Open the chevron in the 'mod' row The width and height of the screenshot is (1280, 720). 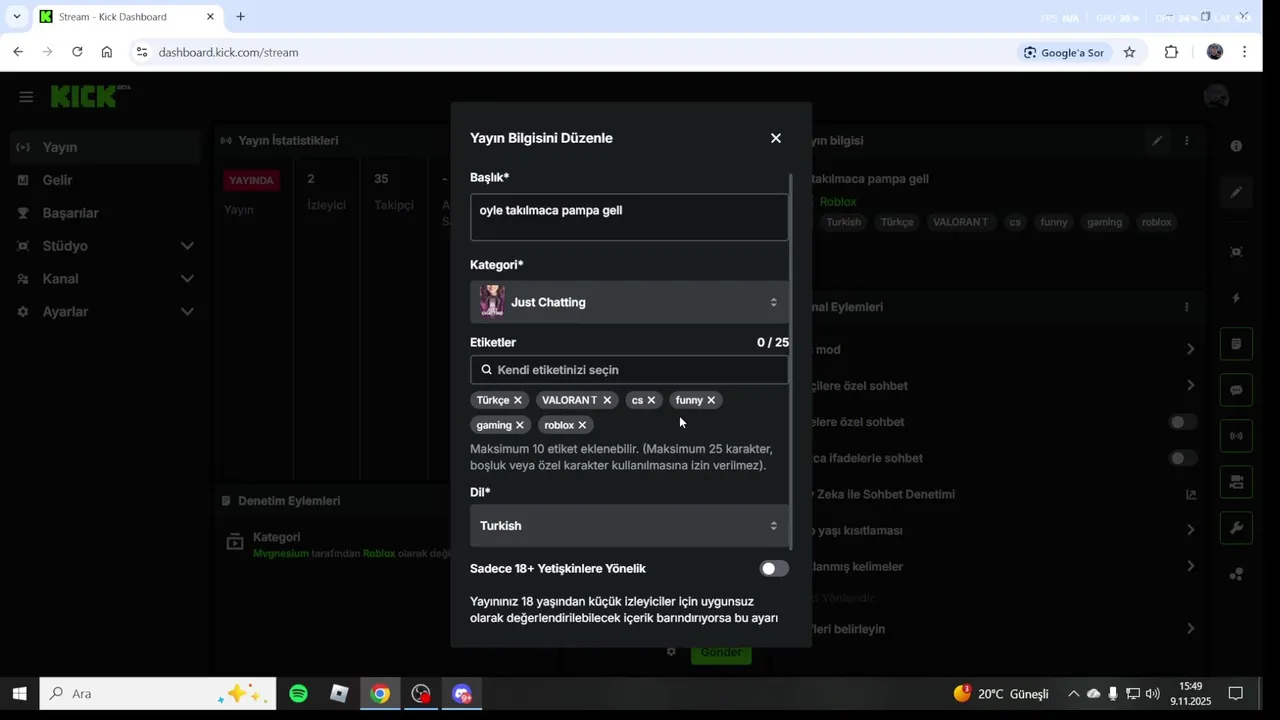(1190, 349)
